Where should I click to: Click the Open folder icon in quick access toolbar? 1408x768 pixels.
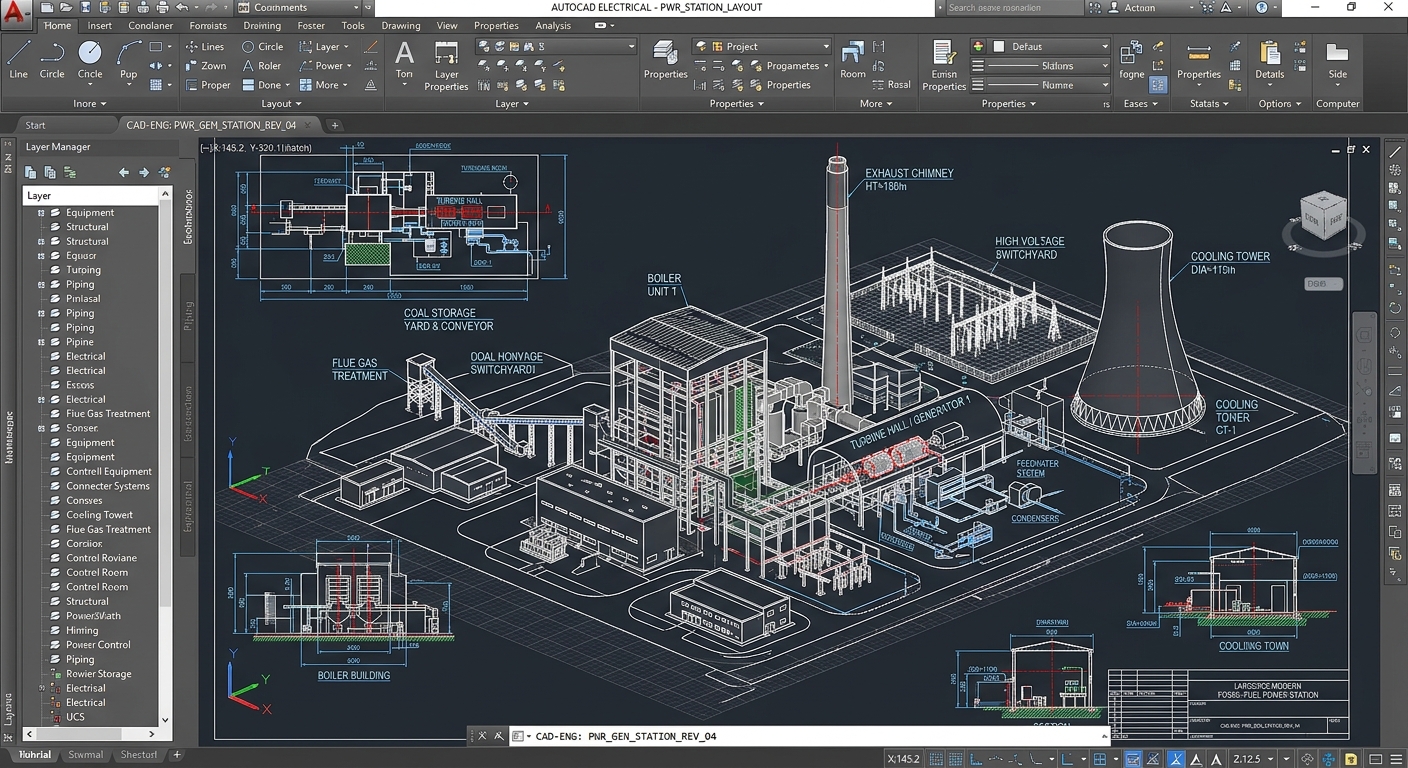(68, 7)
